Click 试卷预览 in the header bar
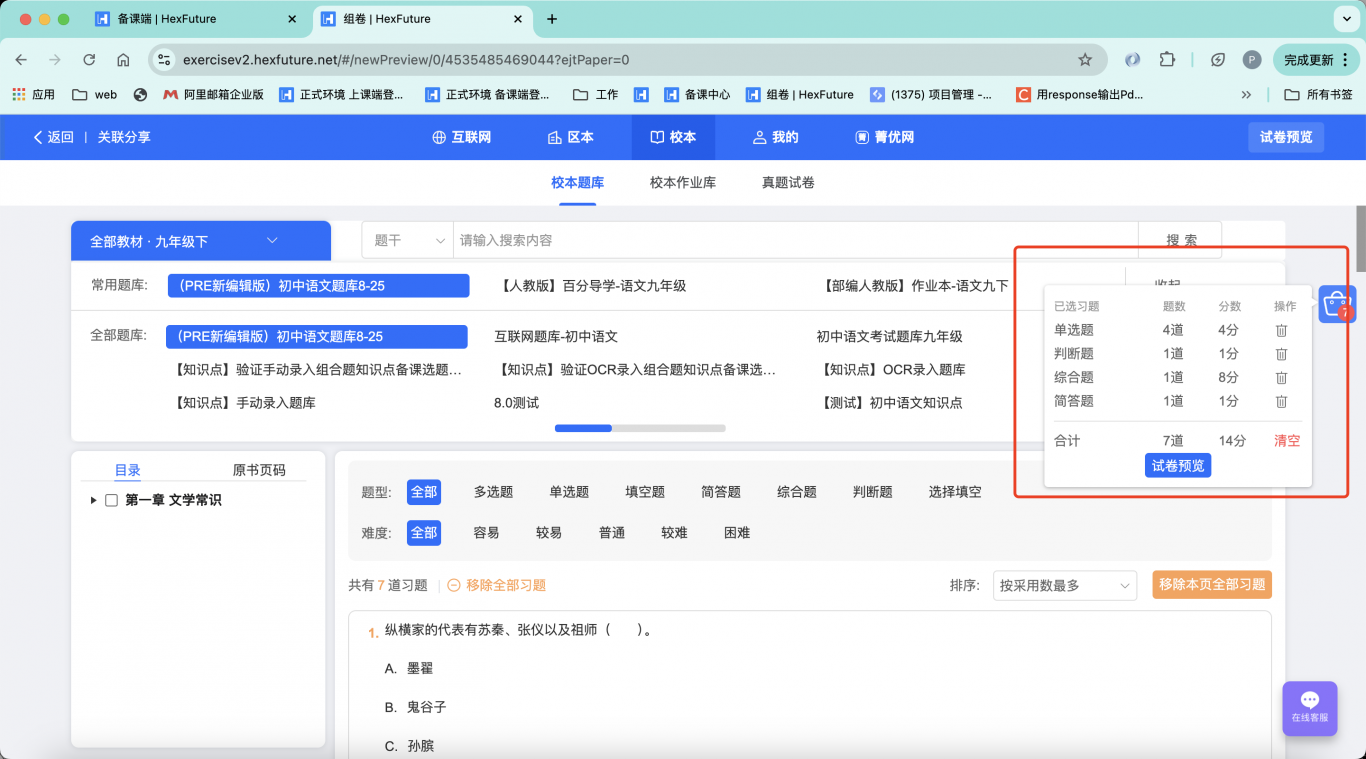 (x=1286, y=138)
